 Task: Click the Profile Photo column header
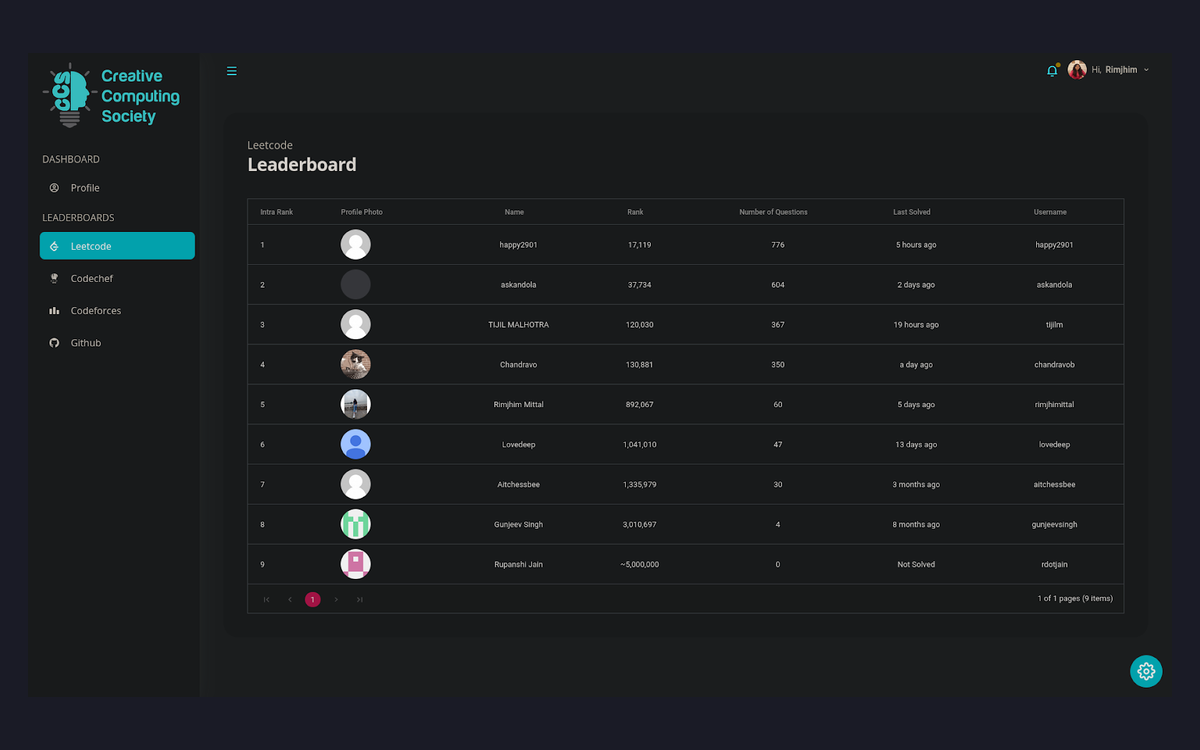[x=362, y=212]
